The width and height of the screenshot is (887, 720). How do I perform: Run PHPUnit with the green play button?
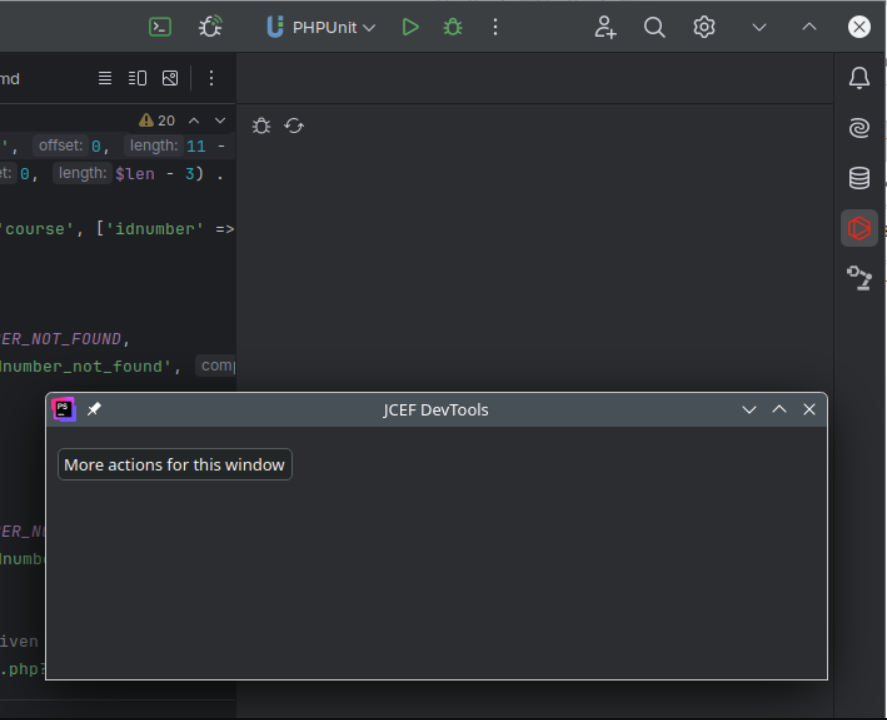click(410, 27)
